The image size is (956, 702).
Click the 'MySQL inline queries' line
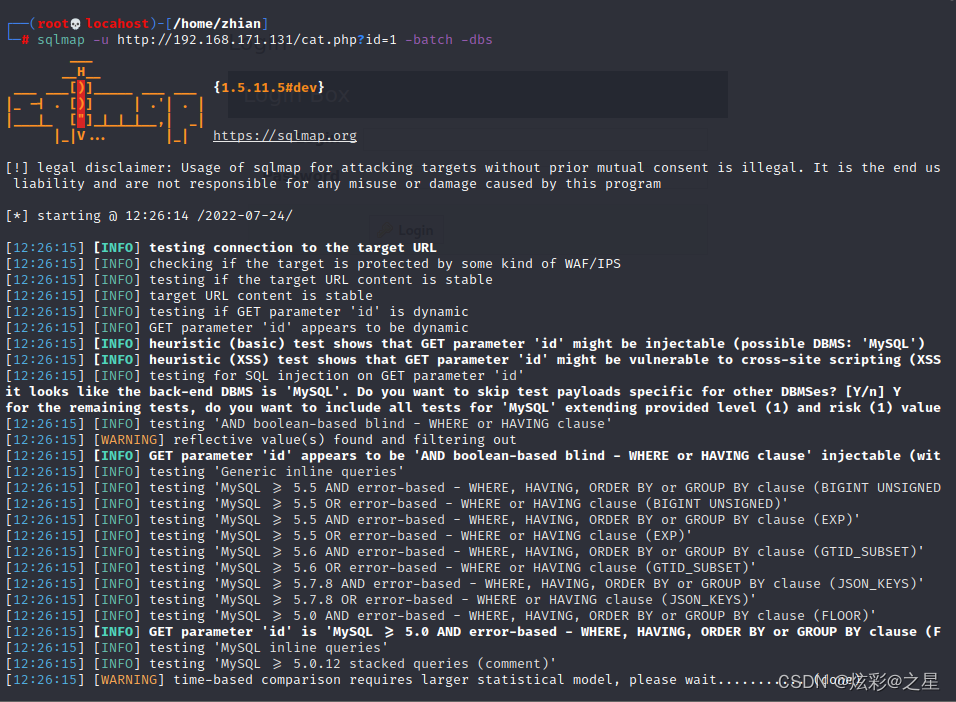tap(197, 647)
